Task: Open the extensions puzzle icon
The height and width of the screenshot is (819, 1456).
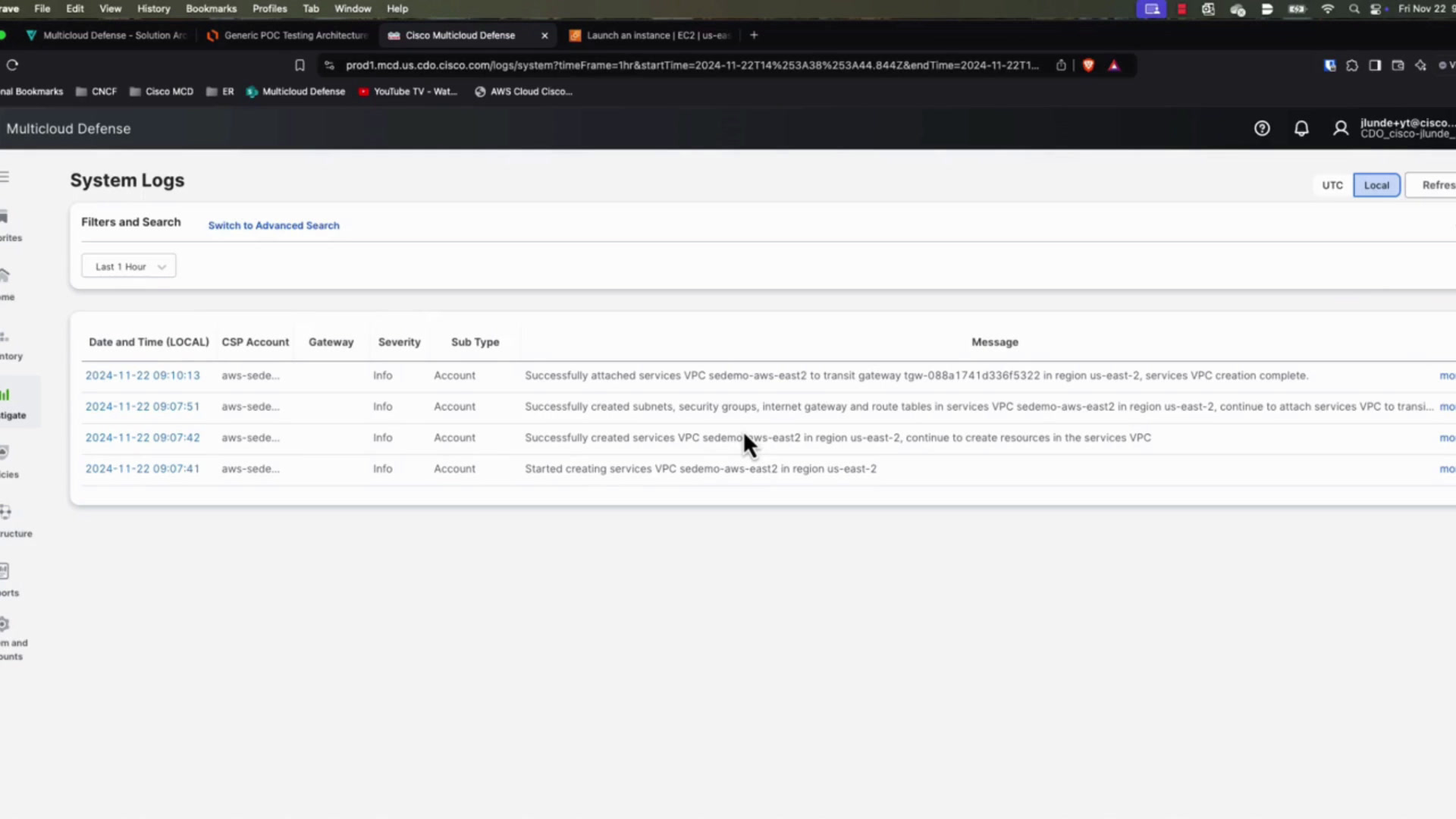Action: 1352,65
